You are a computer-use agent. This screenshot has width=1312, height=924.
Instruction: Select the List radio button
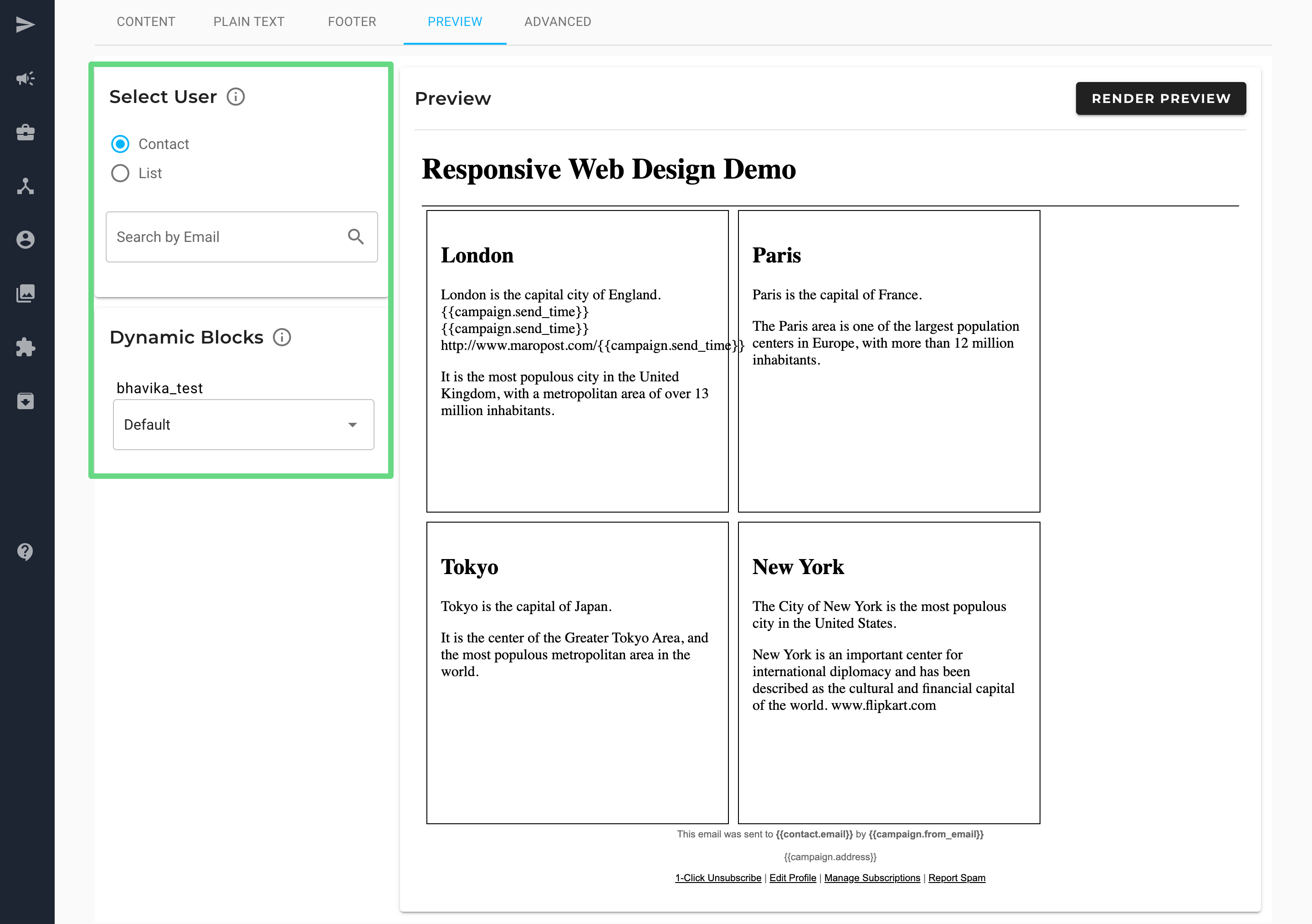point(120,173)
